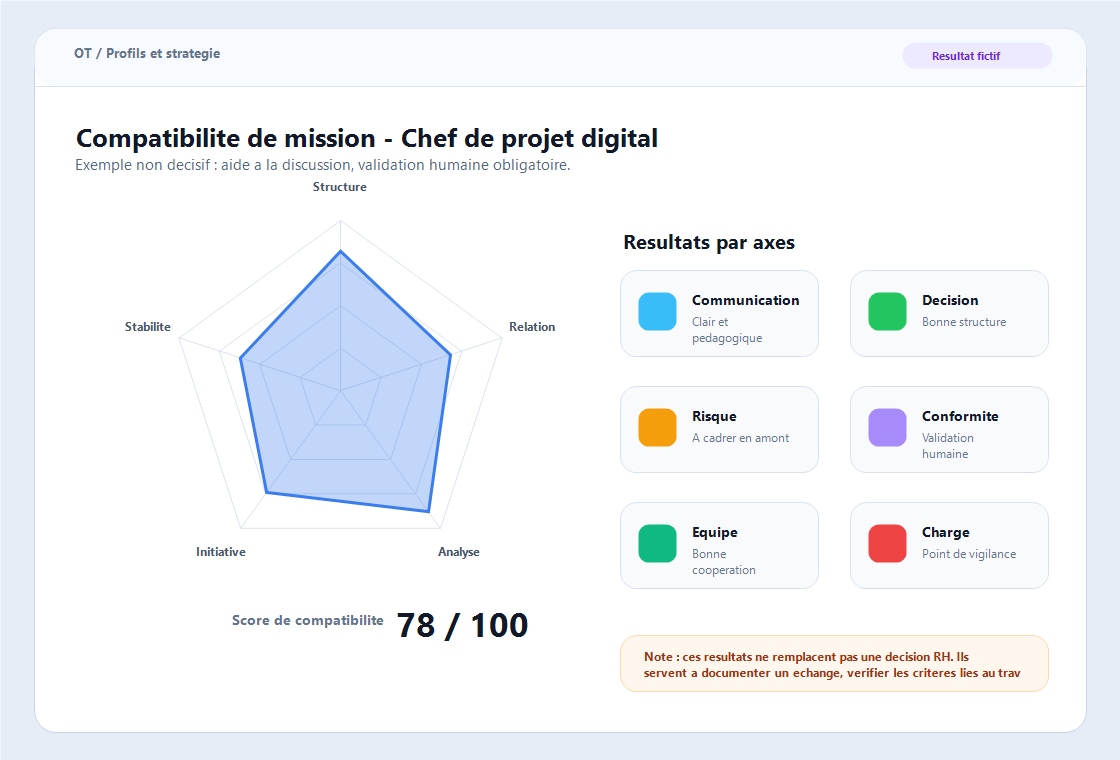This screenshot has width=1120, height=760.
Task: Click the Score de compatibilite label
Action: click(308, 620)
